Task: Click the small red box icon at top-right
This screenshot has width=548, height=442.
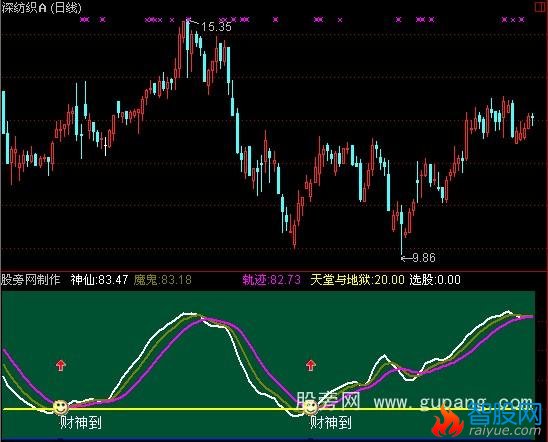Action: [540, 7]
